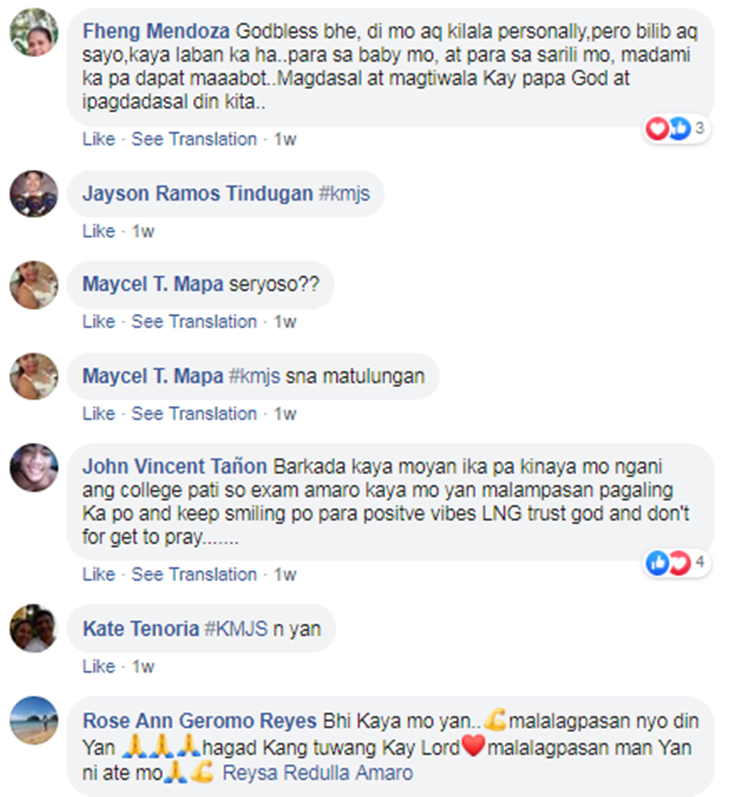Open tagged profile Reysa Redulla Amaro
Image resolution: width=750 pixels, height=797 pixels.
tap(318, 773)
